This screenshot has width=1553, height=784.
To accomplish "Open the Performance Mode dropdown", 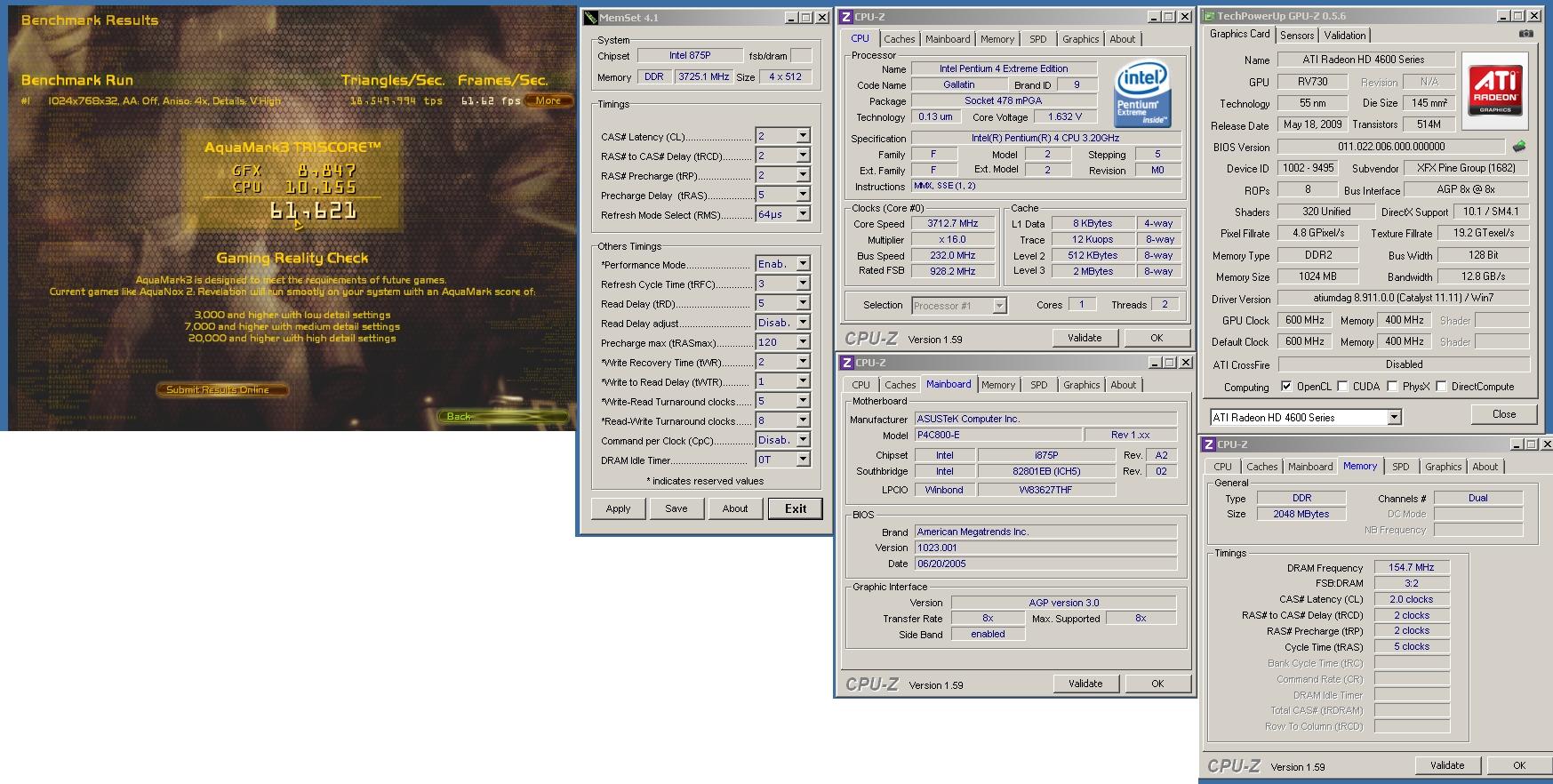I will pos(803,264).
